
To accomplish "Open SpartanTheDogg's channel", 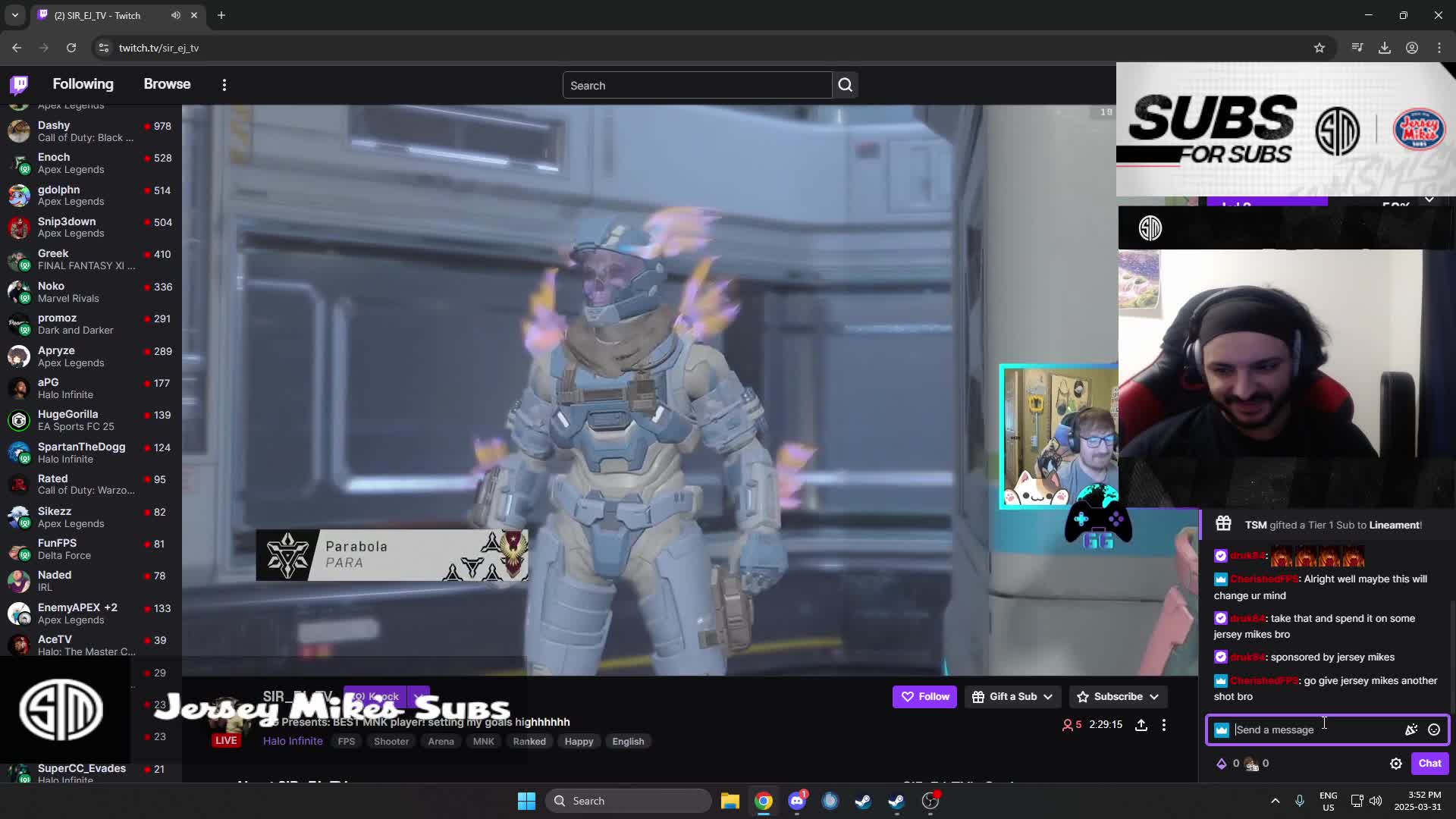I will 91,452.
